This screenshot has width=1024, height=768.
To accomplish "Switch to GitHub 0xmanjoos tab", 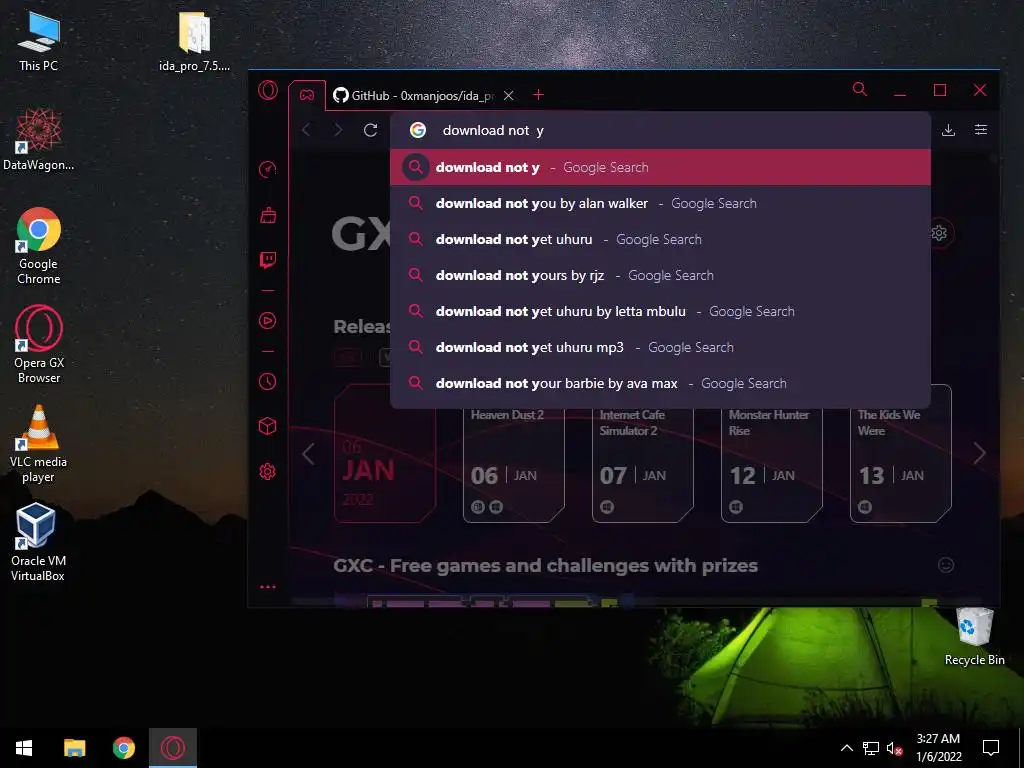I will point(413,95).
